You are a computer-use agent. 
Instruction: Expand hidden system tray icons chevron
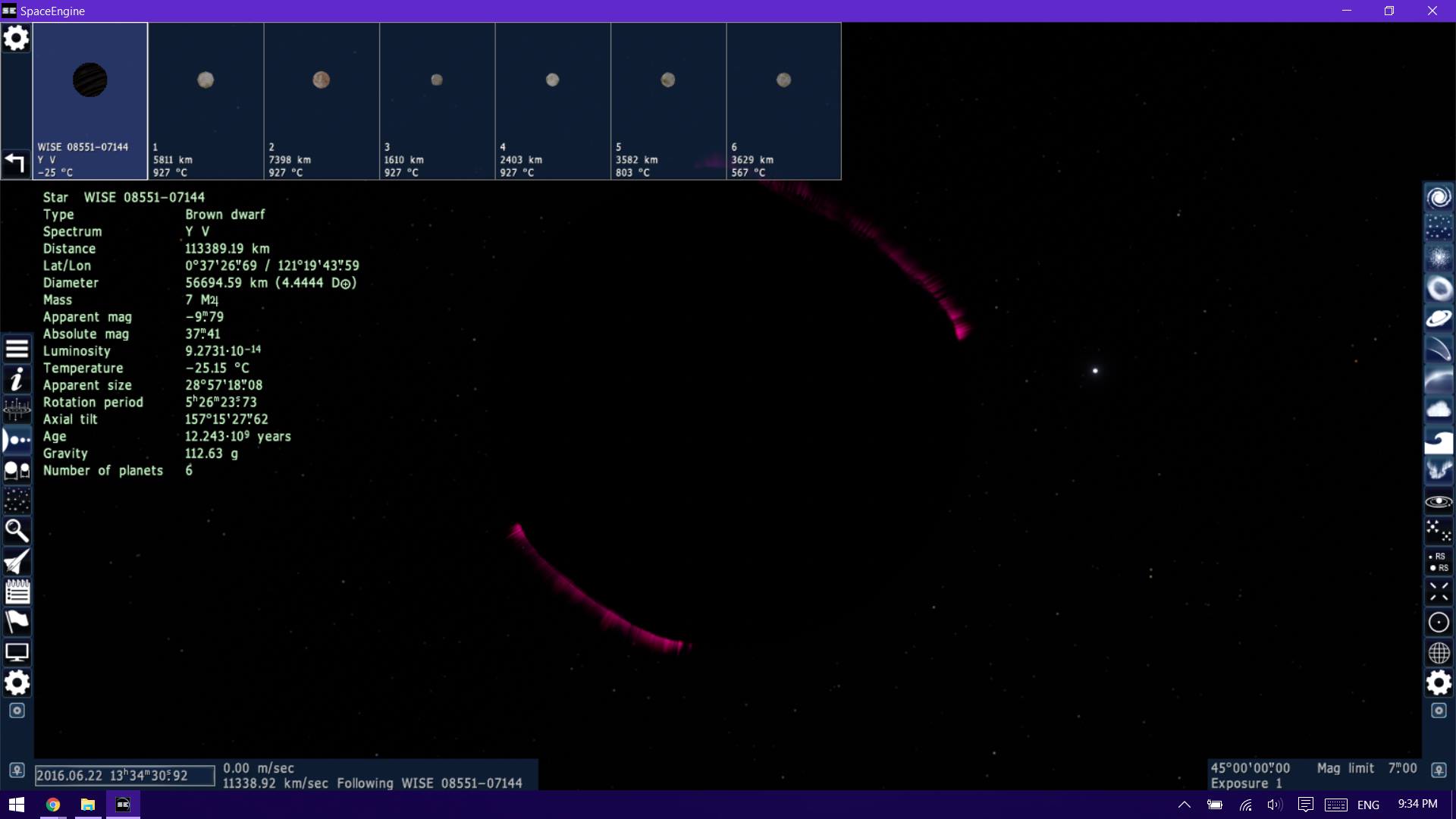click(1184, 805)
